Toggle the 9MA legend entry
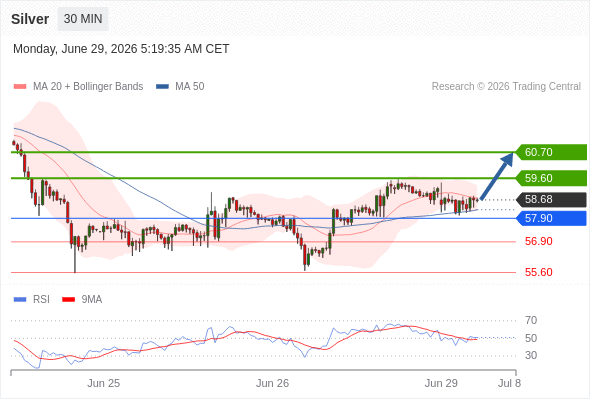 (x=82, y=300)
